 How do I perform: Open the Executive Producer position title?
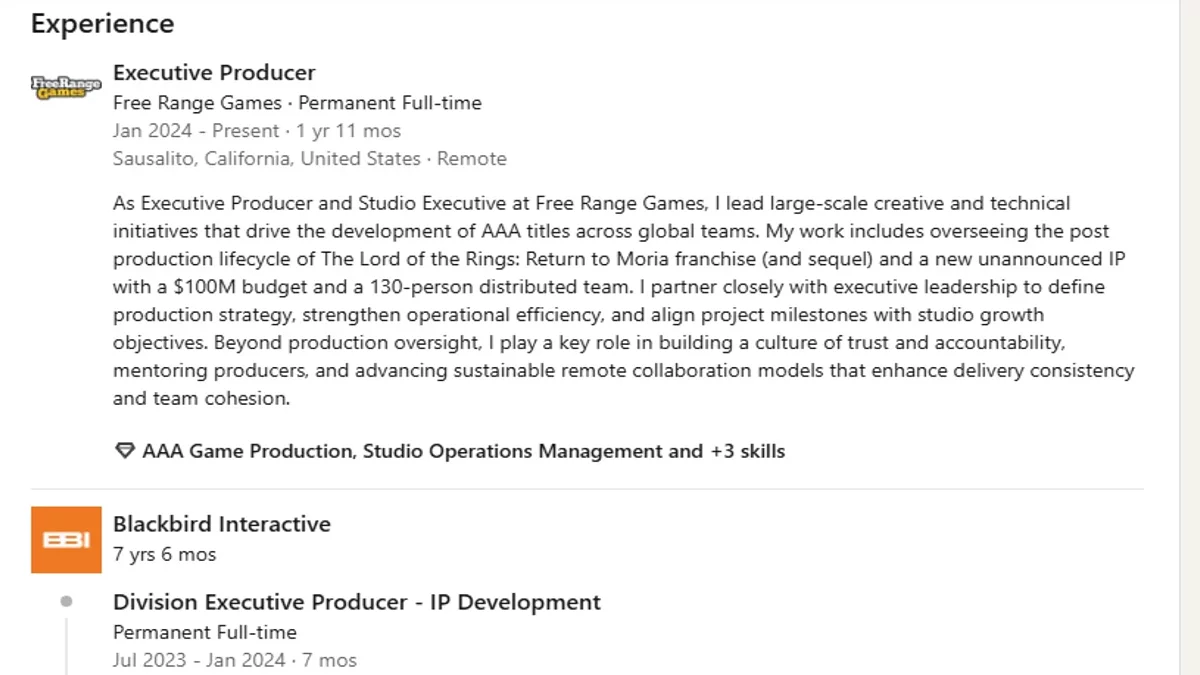(x=214, y=73)
